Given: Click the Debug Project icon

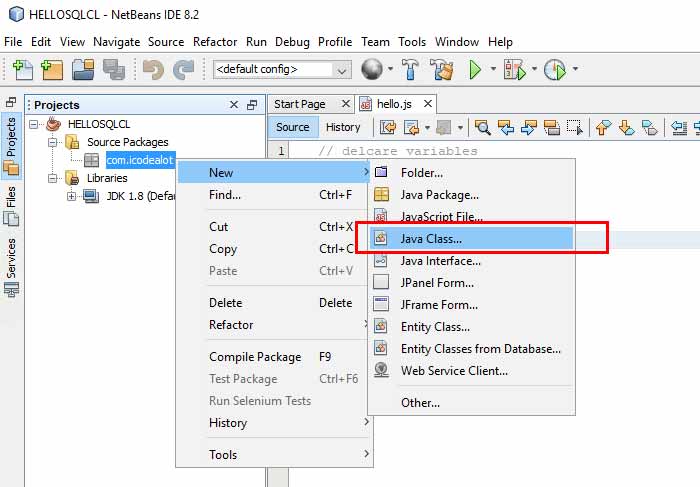Looking at the screenshot, I should click(515, 69).
